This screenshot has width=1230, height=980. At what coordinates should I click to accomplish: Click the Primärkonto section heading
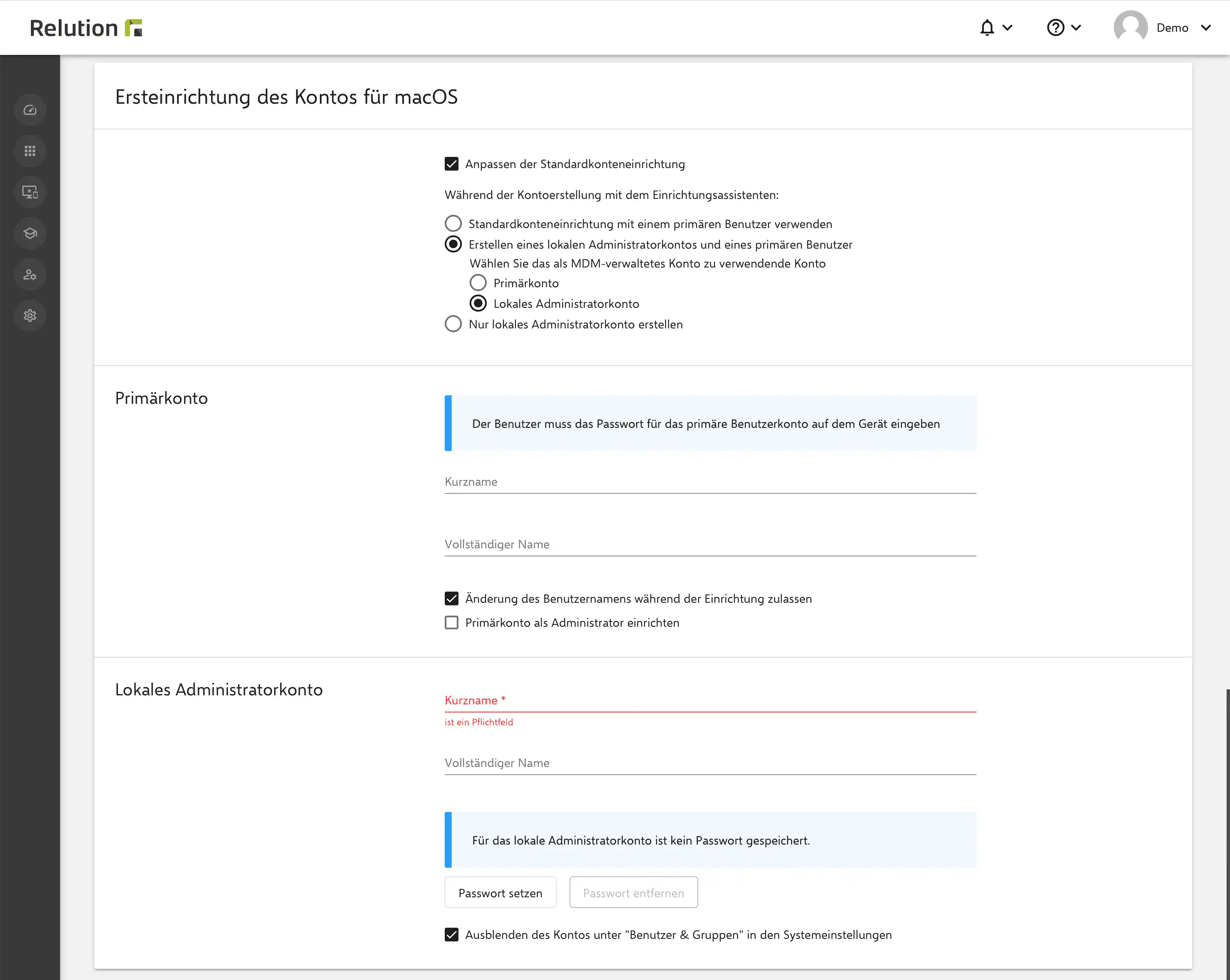[161, 398]
